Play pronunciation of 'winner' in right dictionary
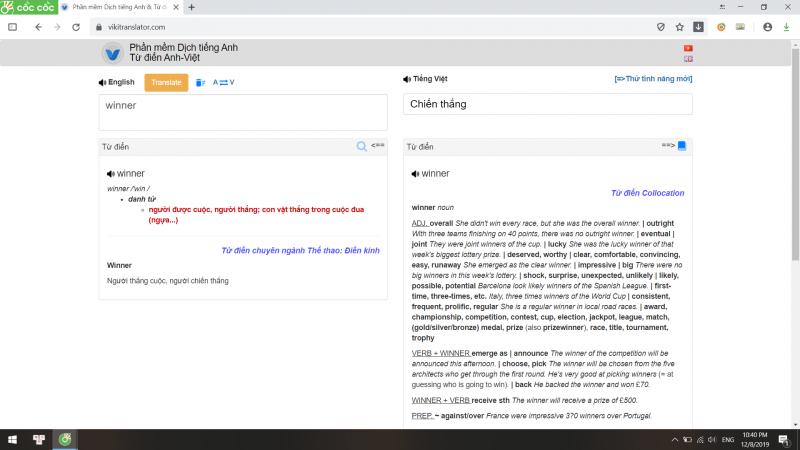The height and width of the screenshot is (450, 800). click(415, 174)
